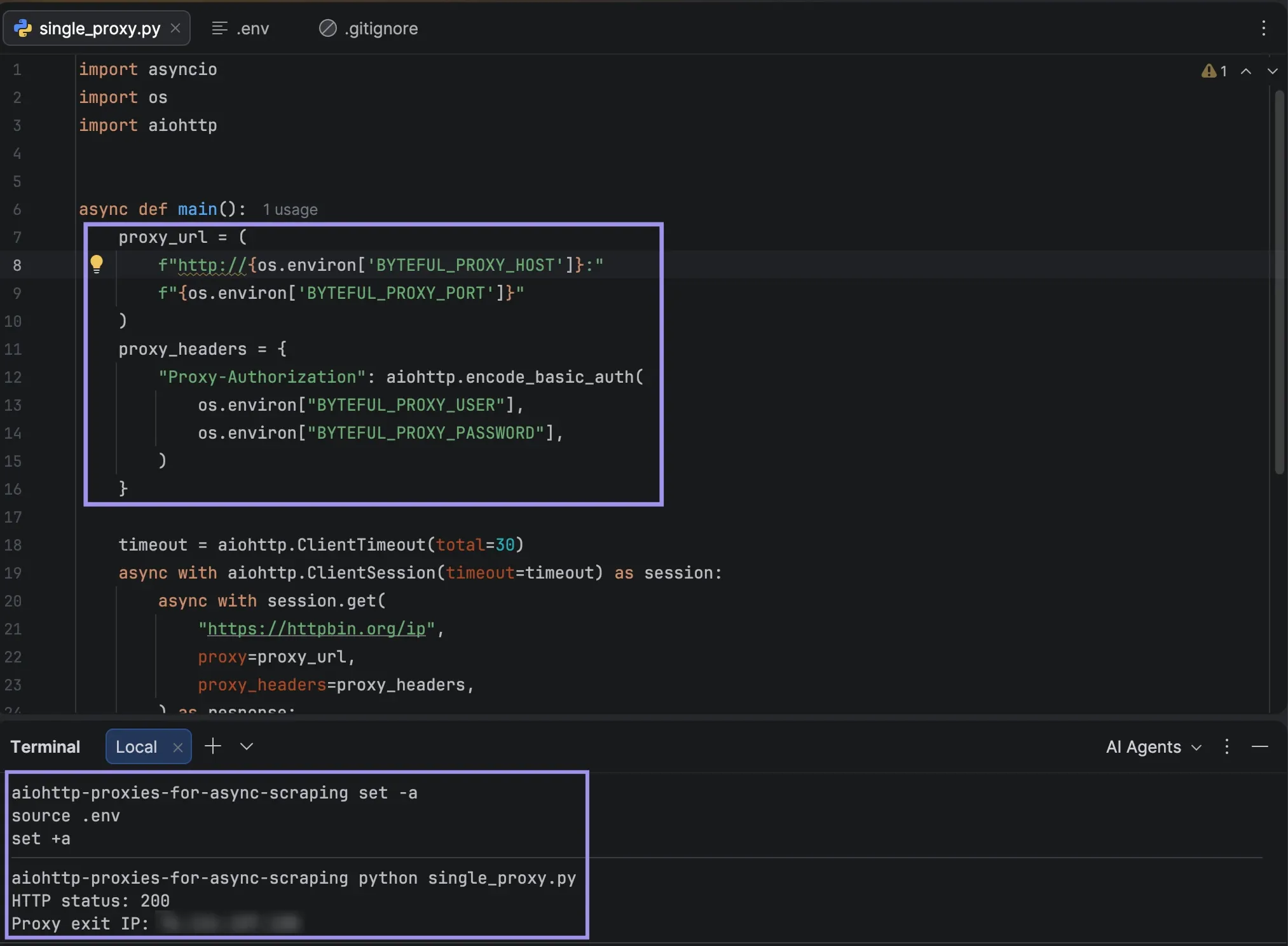
Task: Click the 'HTTP status: 200' terminal output
Action: tap(90, 901)
